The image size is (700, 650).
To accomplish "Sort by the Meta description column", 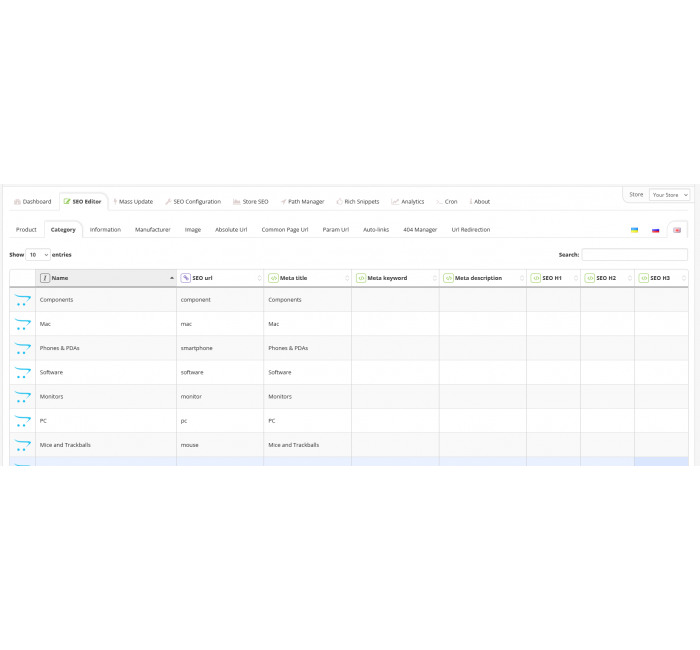I will pyautogui.click(x=483, y=278).
